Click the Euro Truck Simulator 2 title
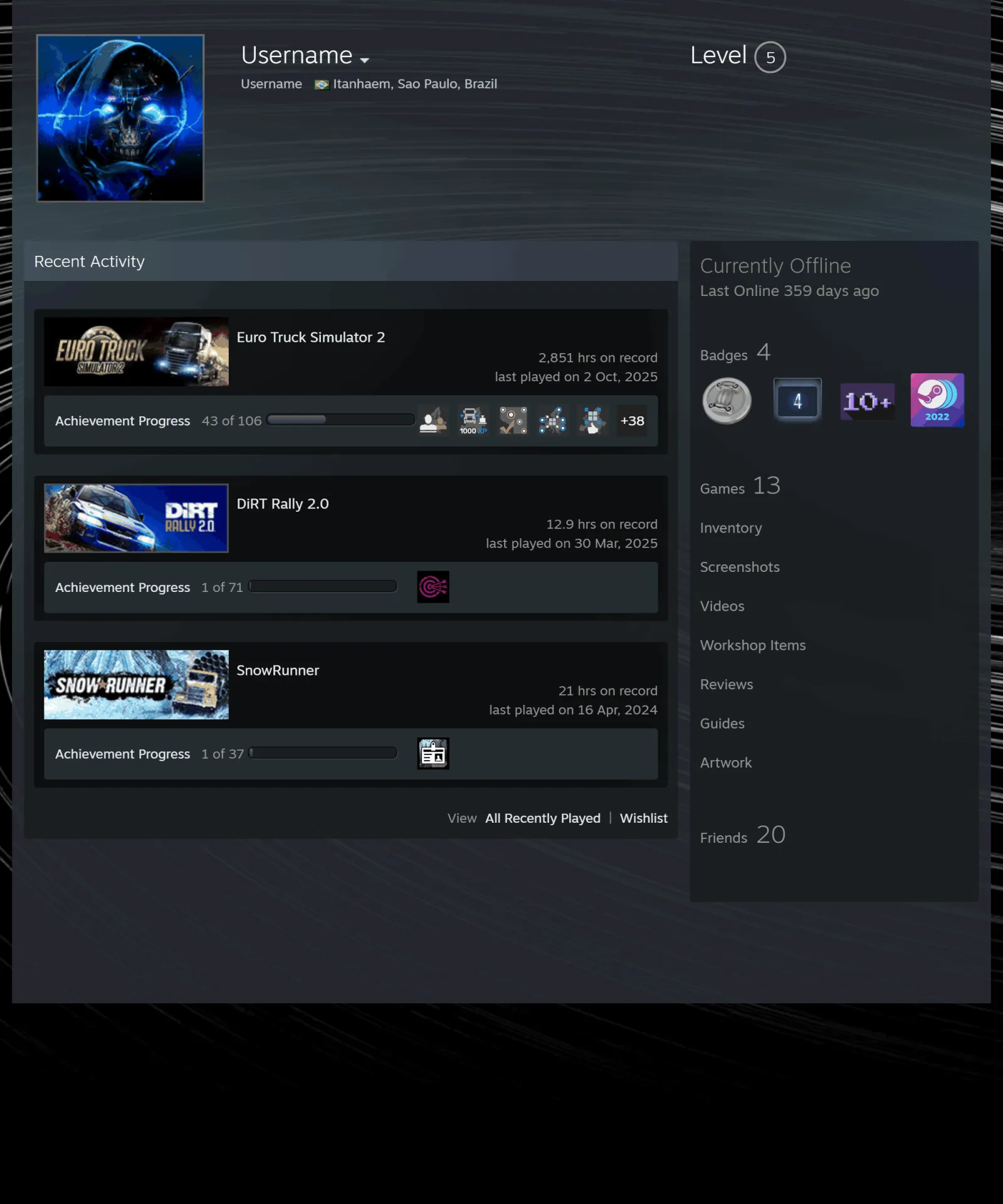This screenshot has height=1204, width=1003. tap(311, 337)
